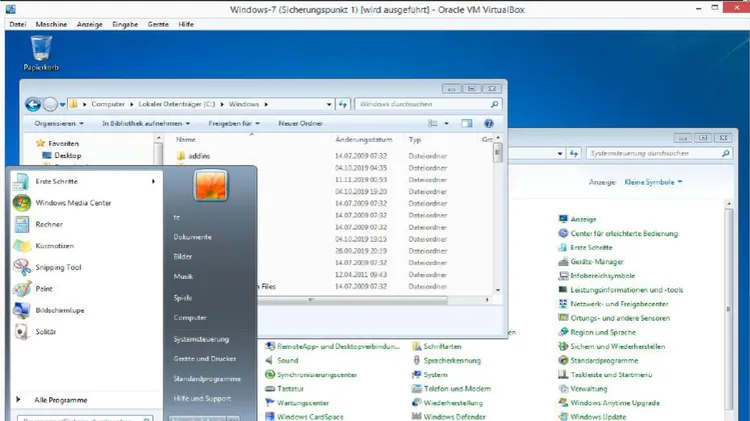
Task: Open Geräte und Drucker from Start menu
Action: 205,359
